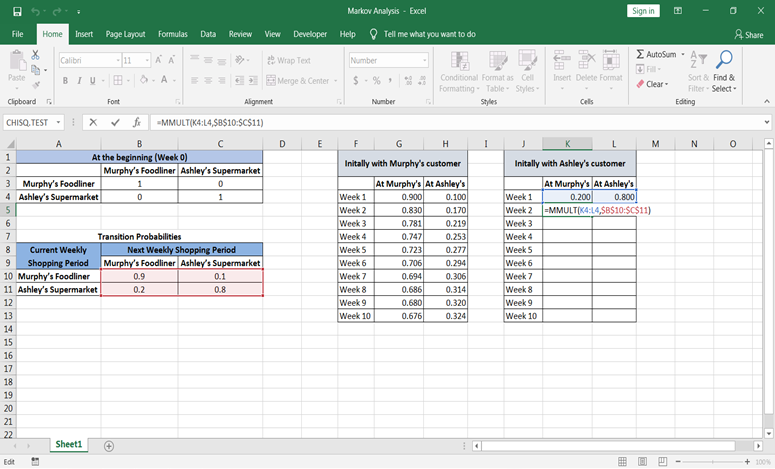This screenshot has width=775, height=469.
Task: Click the Increase Font Size icon
Action: pyautogui.click(x=159, y=60)
